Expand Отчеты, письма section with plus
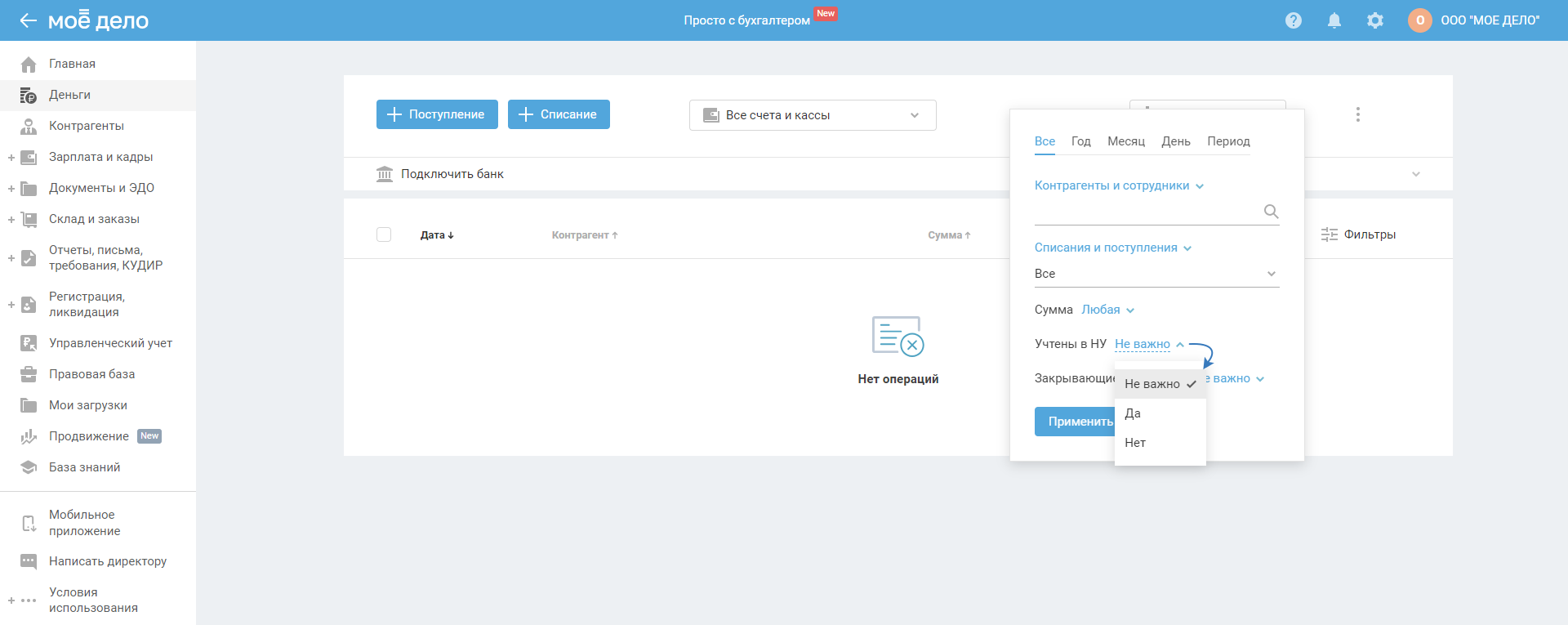 coord(11,258)
